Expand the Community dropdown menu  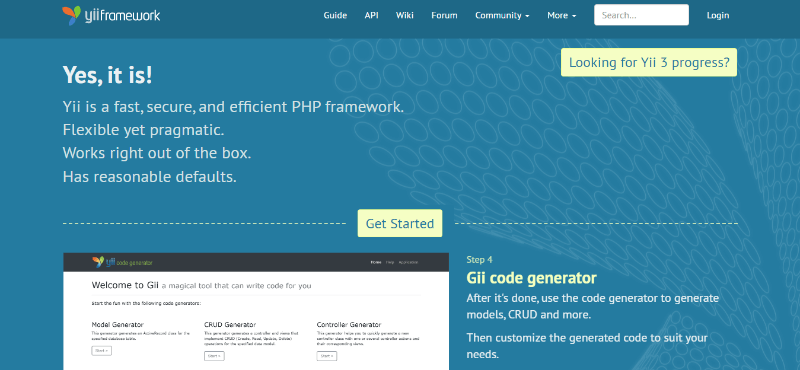502,15
